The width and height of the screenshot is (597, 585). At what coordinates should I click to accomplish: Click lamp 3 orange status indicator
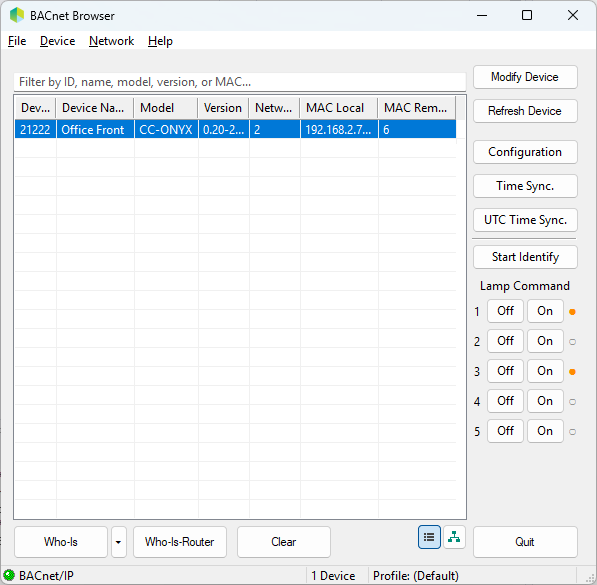[x=572, y=372]
